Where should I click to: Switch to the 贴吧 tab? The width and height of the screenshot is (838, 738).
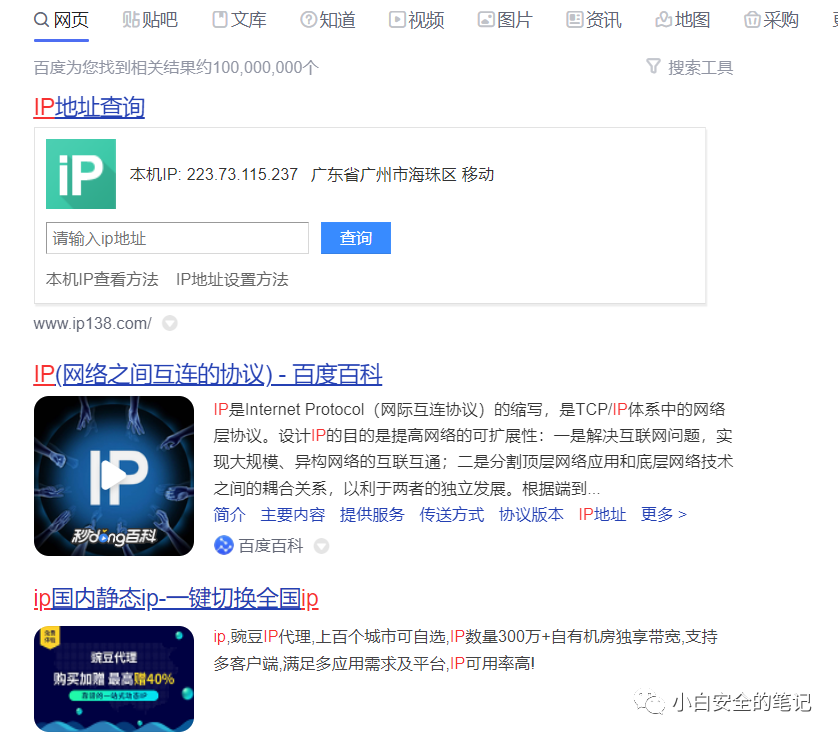(x=150, y=20)
